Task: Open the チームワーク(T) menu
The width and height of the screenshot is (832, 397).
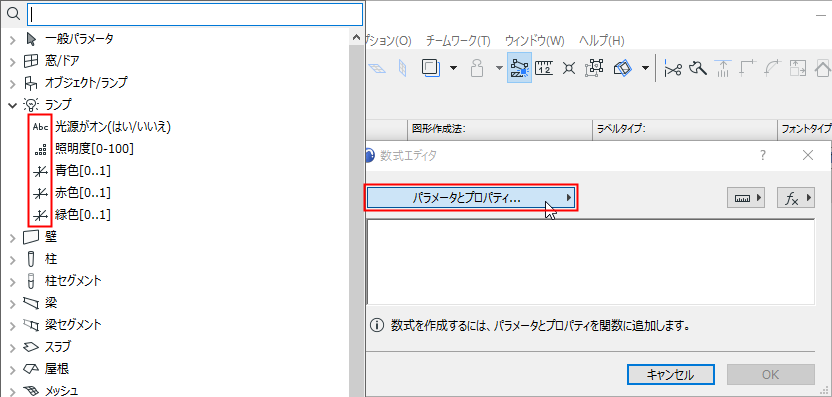Action: coord(458,40)
